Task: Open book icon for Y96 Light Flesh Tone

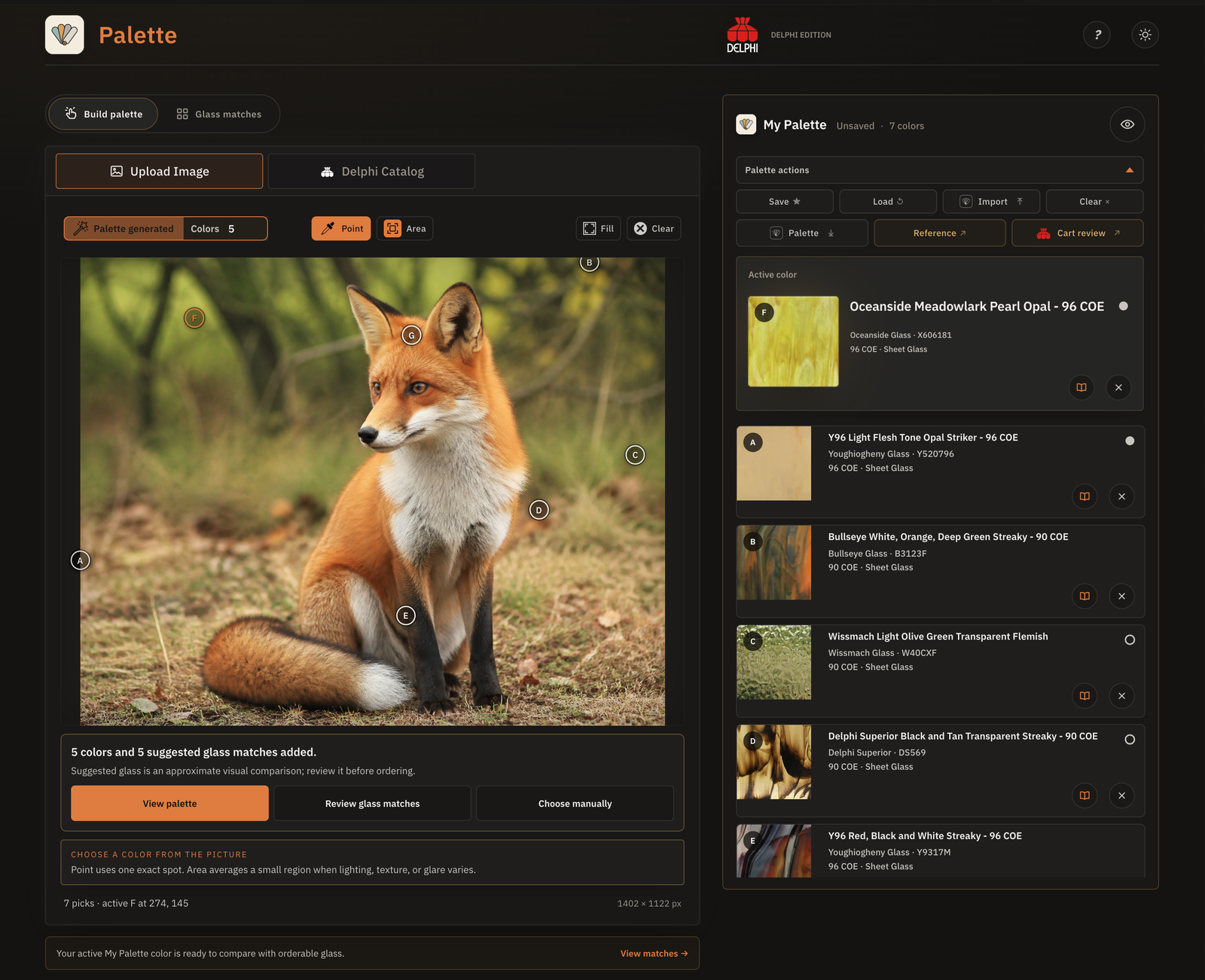Action: (1084, 496)
